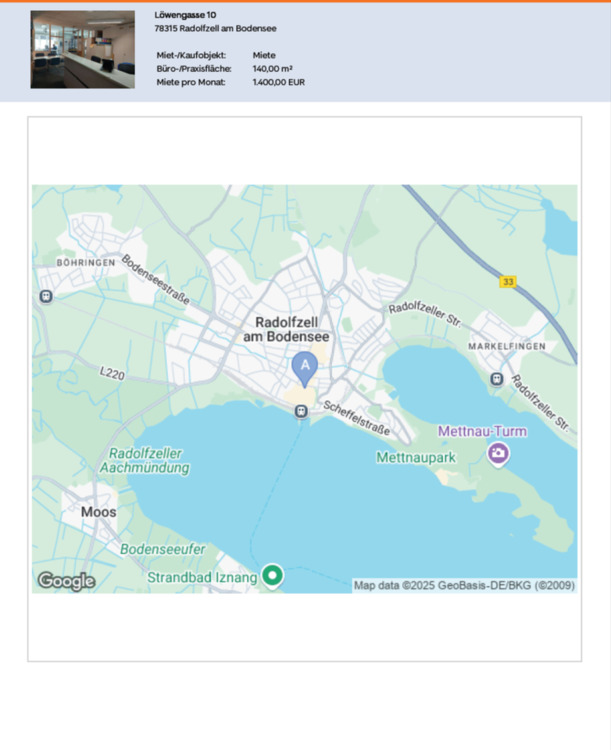Click the Google logo on the map
Screen dimensions: 611x750
tap(66, 581)
